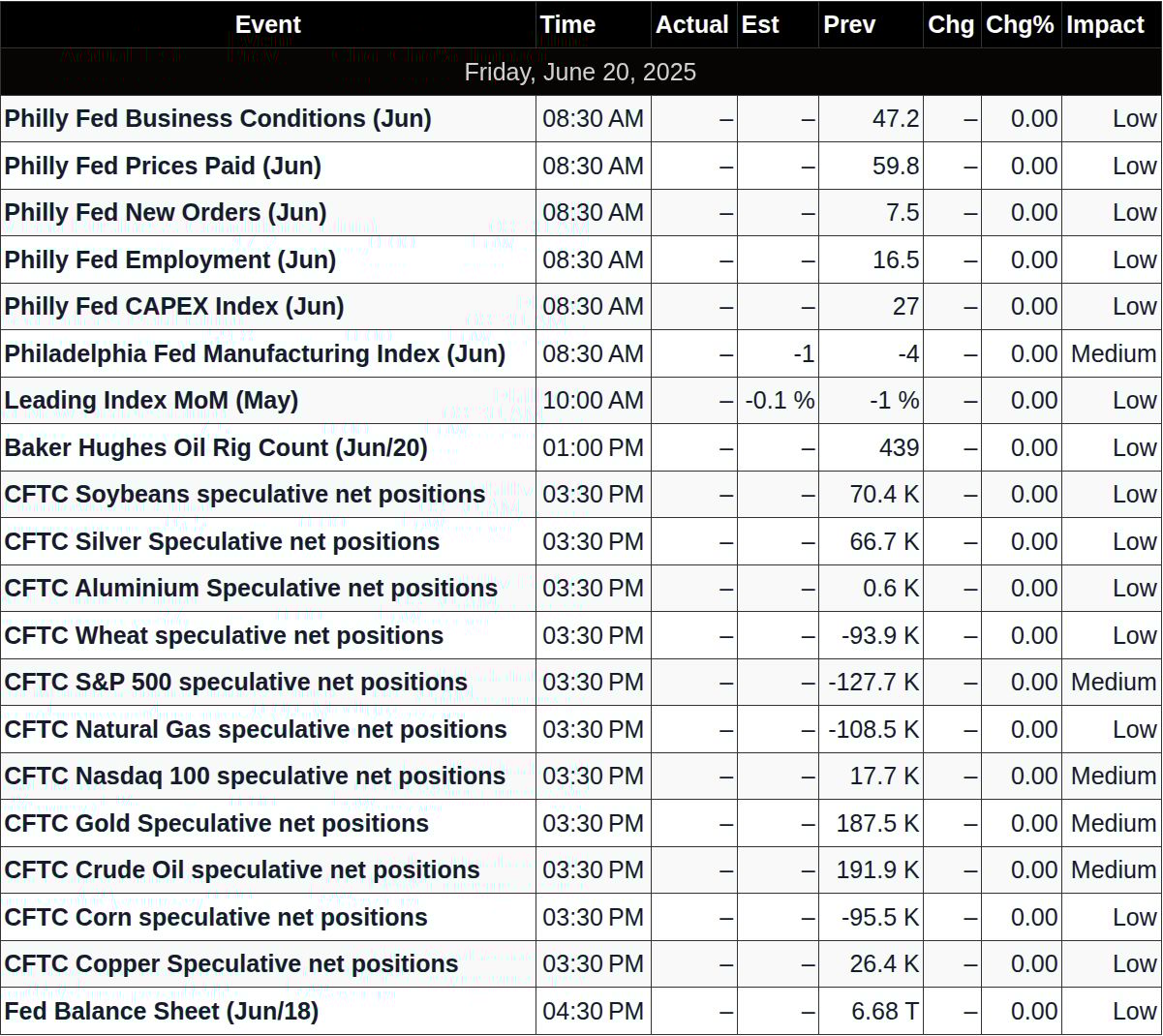The height and width of the screenshot is (1036, 1163).
Task: Open Fed Balance Sheet (Jun/18) event
Action: click(x=162, y=1012)
